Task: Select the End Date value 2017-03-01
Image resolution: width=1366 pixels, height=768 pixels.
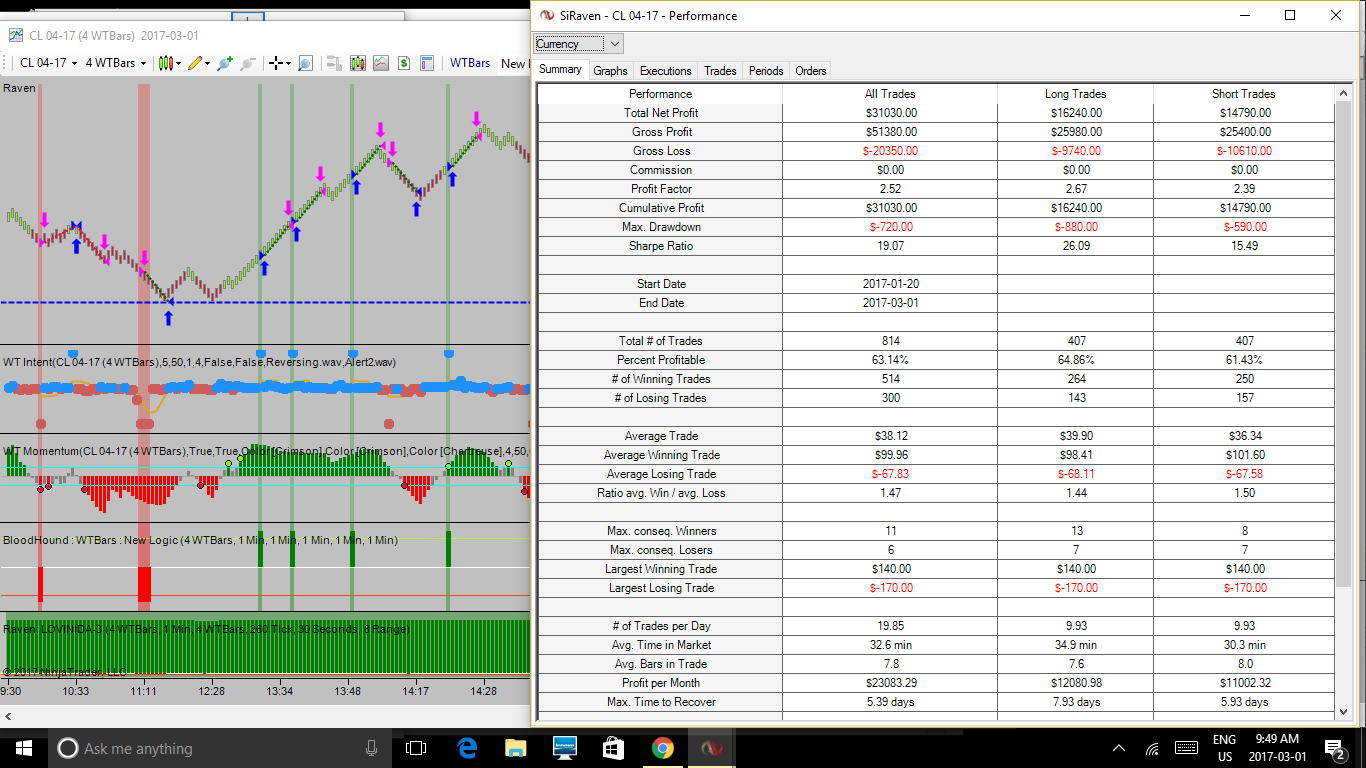Action: [x=890, y=303]
